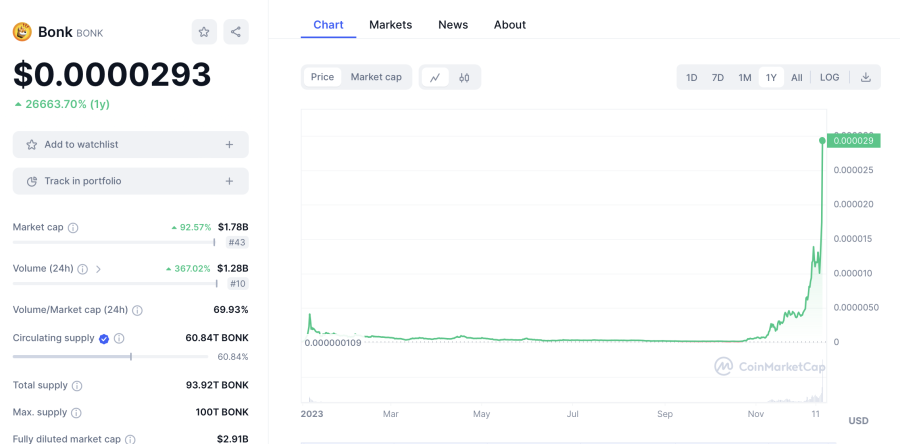900x444 pixels.
Task: Toggle LOG scale on chart
Action: point(829,77)
